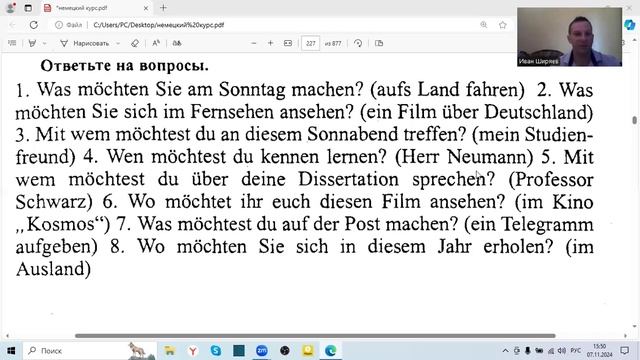The width and height of the screenshot is (640, 360).
Task: Zoom out of the PDF
Action: click(x=253, y=43)
